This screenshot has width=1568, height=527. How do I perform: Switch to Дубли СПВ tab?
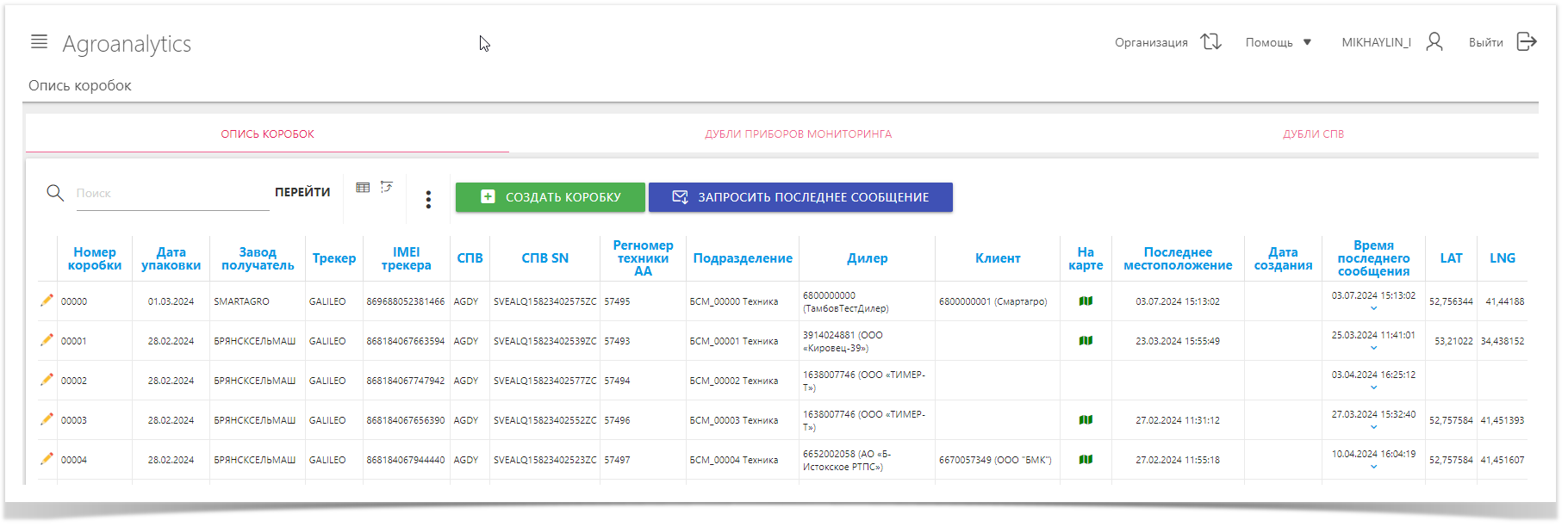(x=1313, y=134)
